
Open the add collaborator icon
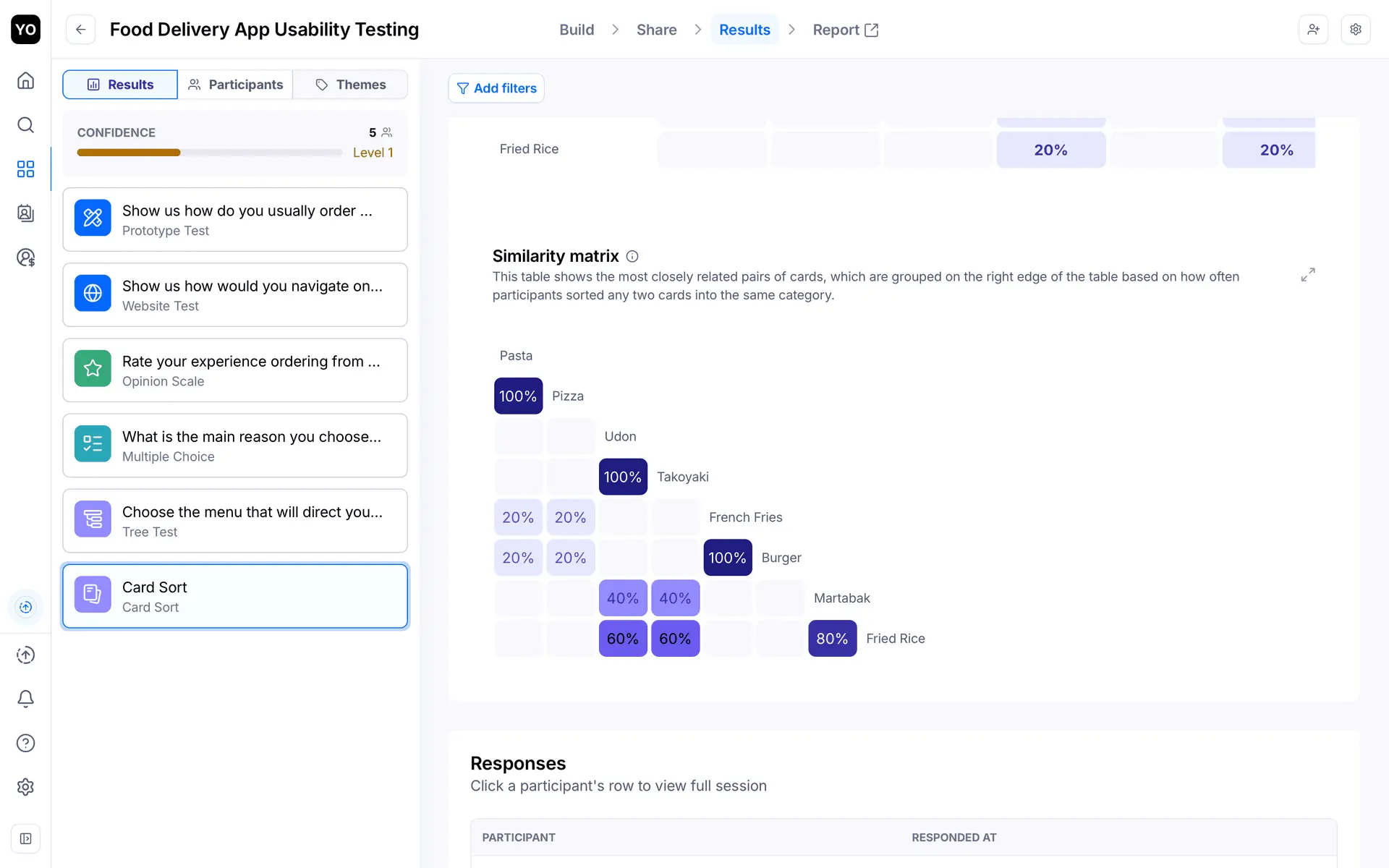coord(1313,30)
